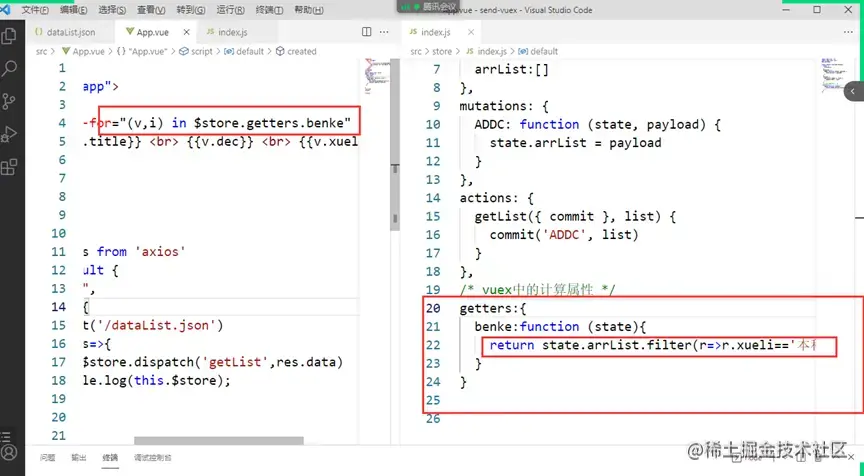Click the right editor minimap
This screenshot has height=476, width=864.
833,74
